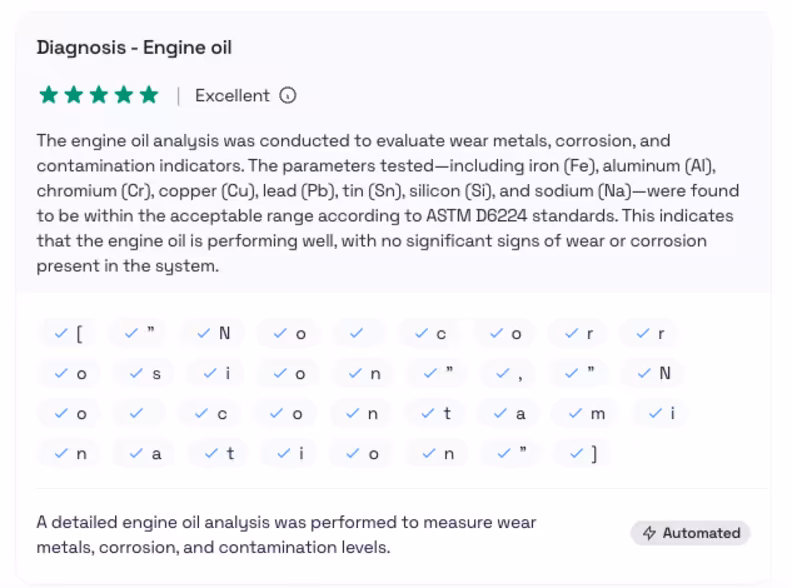Click the fourth green rating star

click(123, 95)
